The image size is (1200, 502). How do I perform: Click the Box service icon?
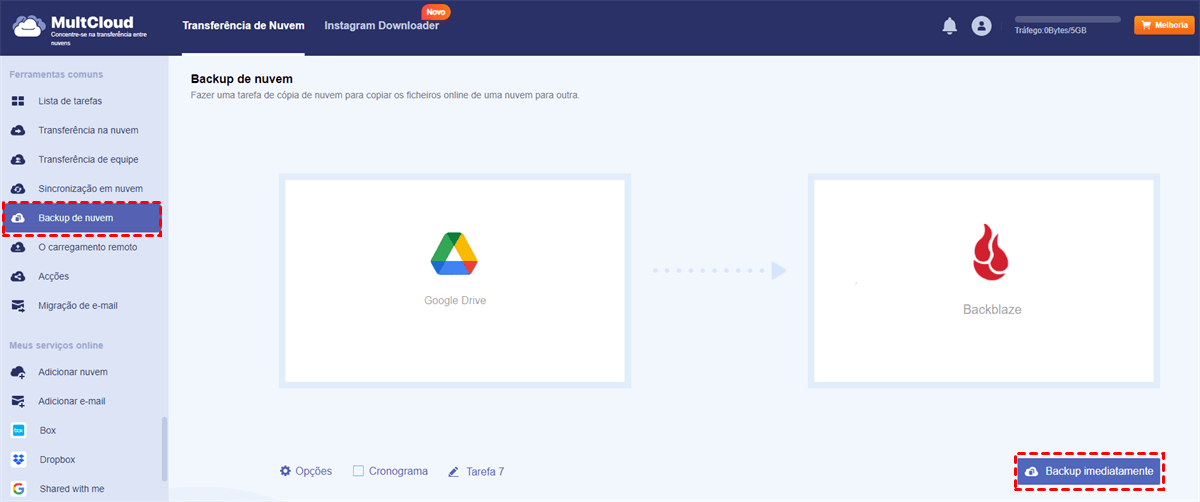18,430
